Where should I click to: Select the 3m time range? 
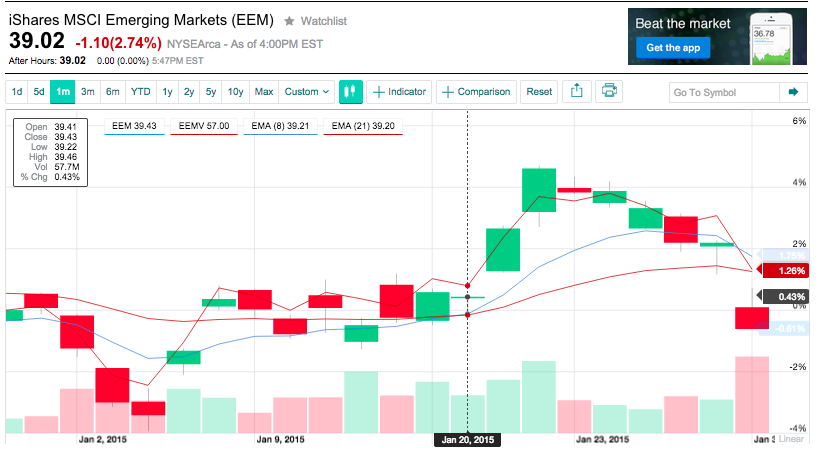pyautogui.click(x=87, y=91)
